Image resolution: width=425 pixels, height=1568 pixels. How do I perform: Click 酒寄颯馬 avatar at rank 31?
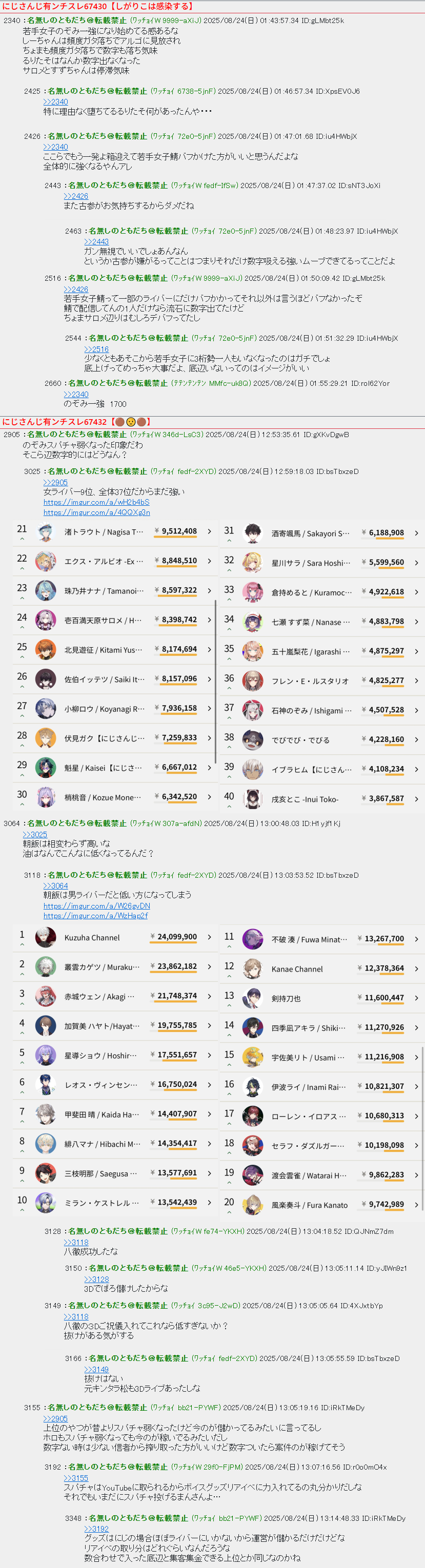253,533
